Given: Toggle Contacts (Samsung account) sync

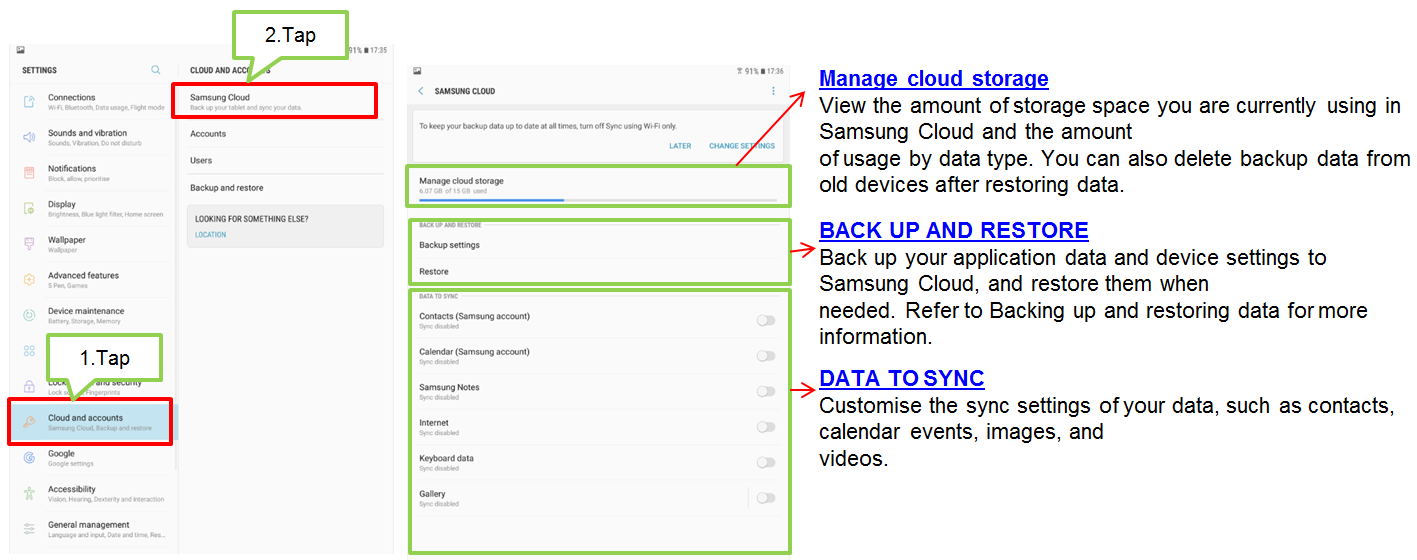Looking at the screenshot, I should pyautogui.click(x=765, y=320).
